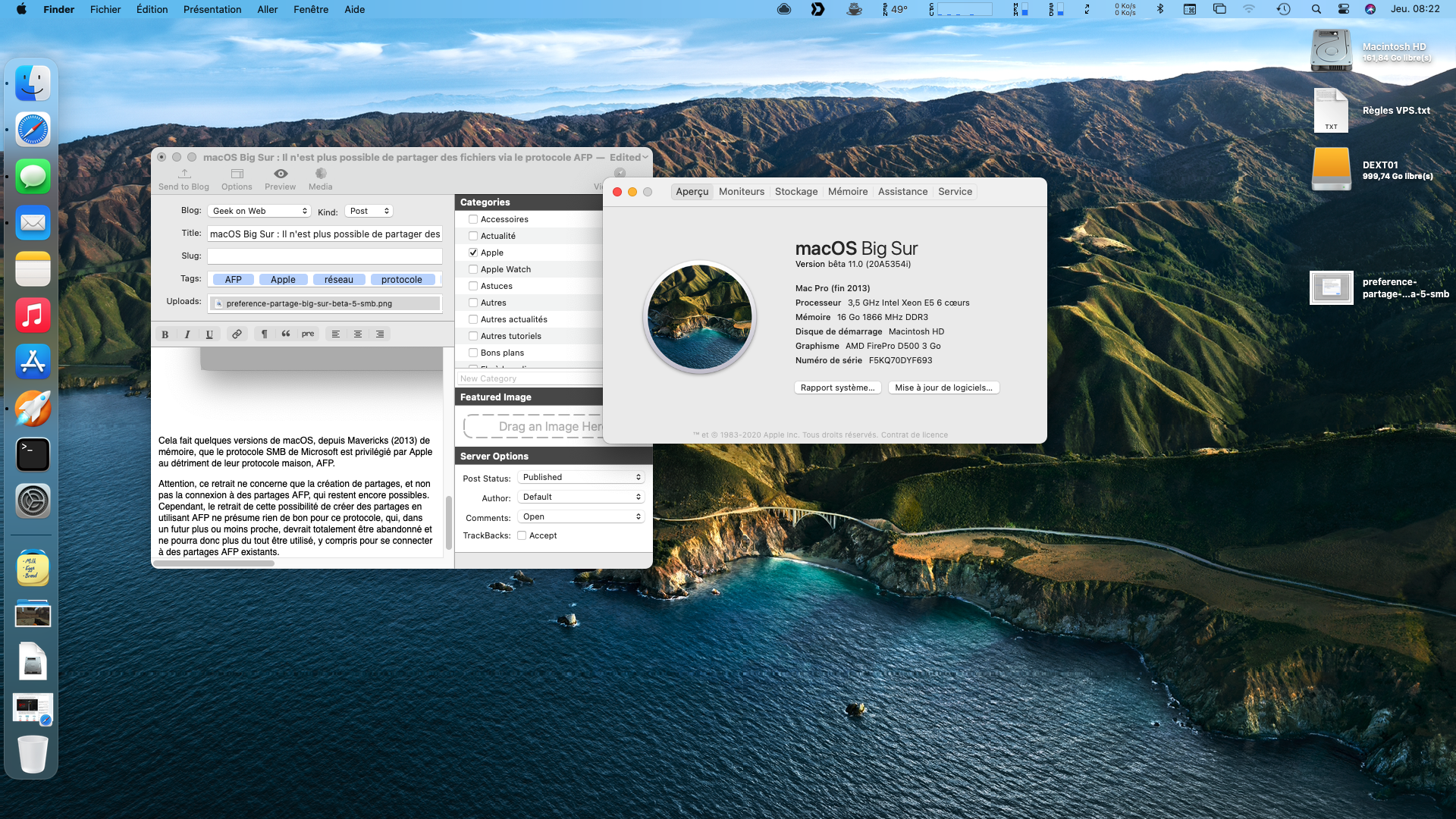The height and width of the screenshot is (819, 1456).
Task: Check the Apple Watch category
Action: (473, 269)
